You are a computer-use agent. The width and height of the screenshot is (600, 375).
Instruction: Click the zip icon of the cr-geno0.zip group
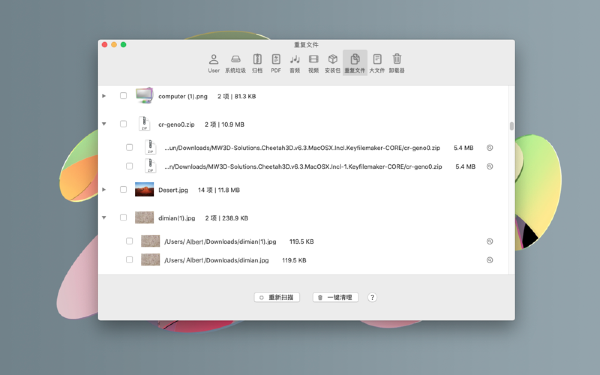click(x=144, y=124)
